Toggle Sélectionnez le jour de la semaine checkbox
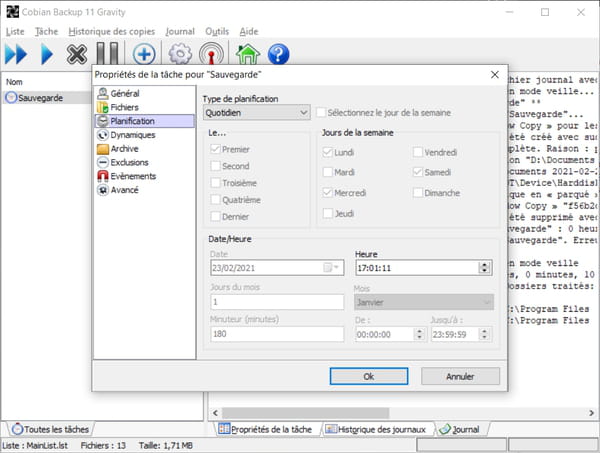 click(x=321, y=112)
